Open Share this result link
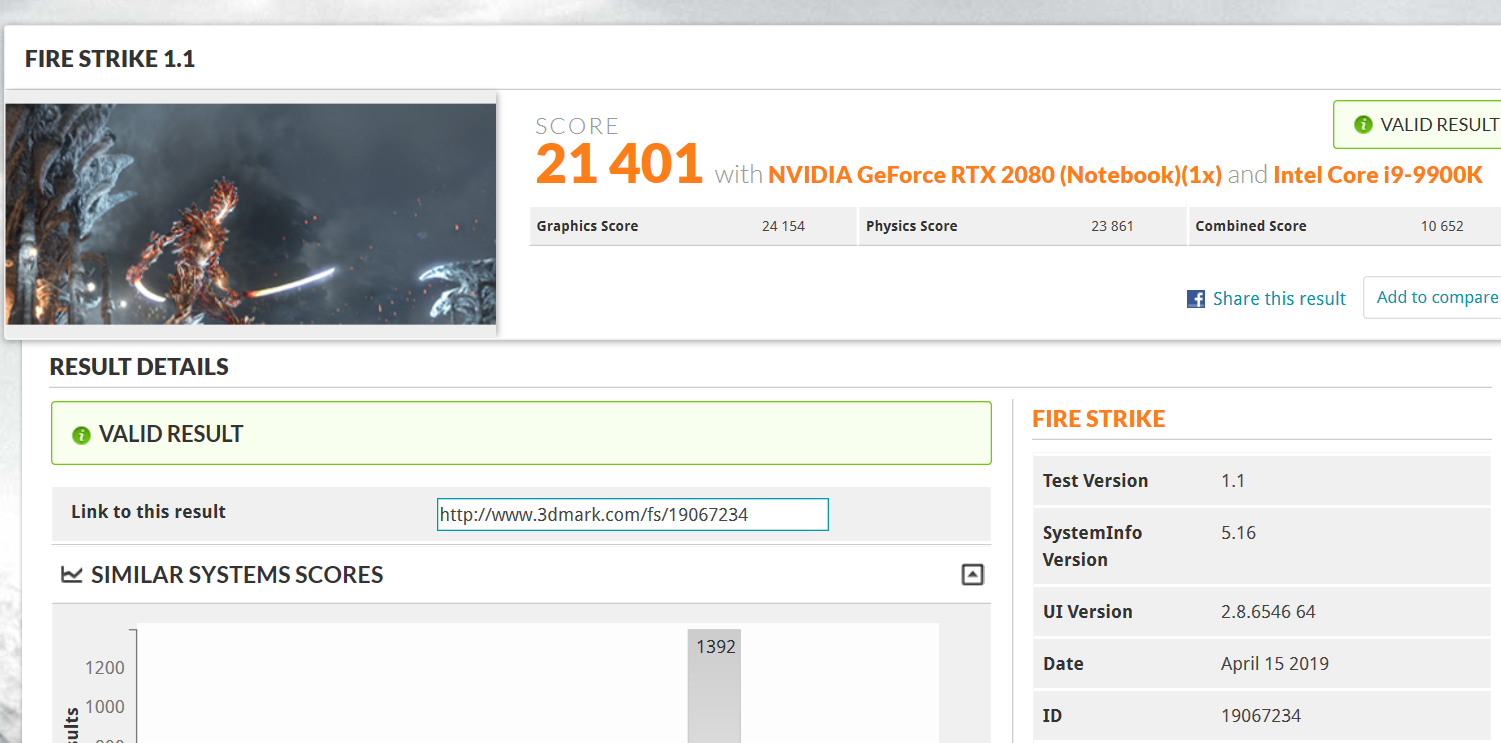 point(1279,299)
